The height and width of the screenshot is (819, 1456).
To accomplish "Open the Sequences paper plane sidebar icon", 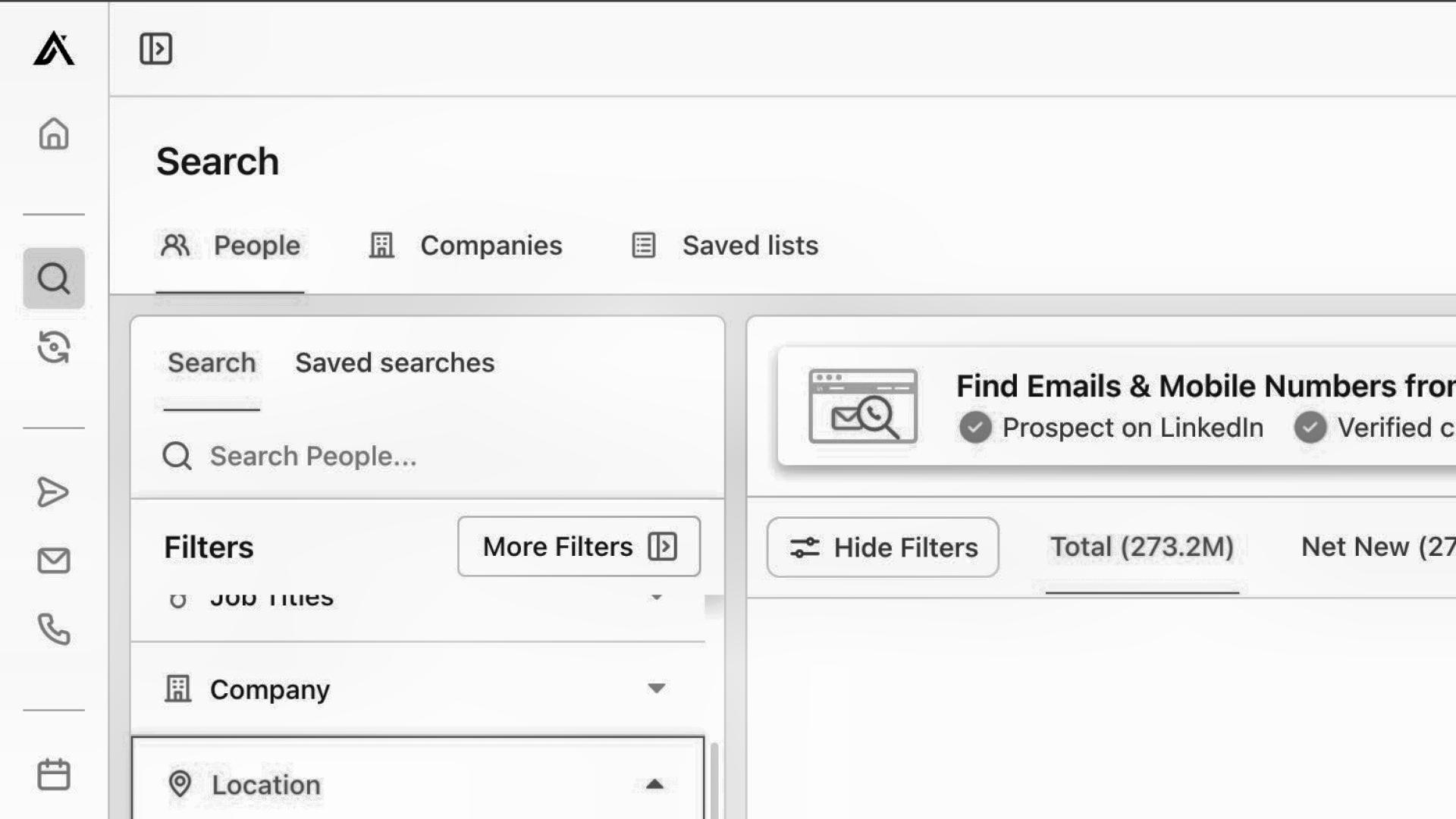I will pyautogui.click(x=53, y=492).
